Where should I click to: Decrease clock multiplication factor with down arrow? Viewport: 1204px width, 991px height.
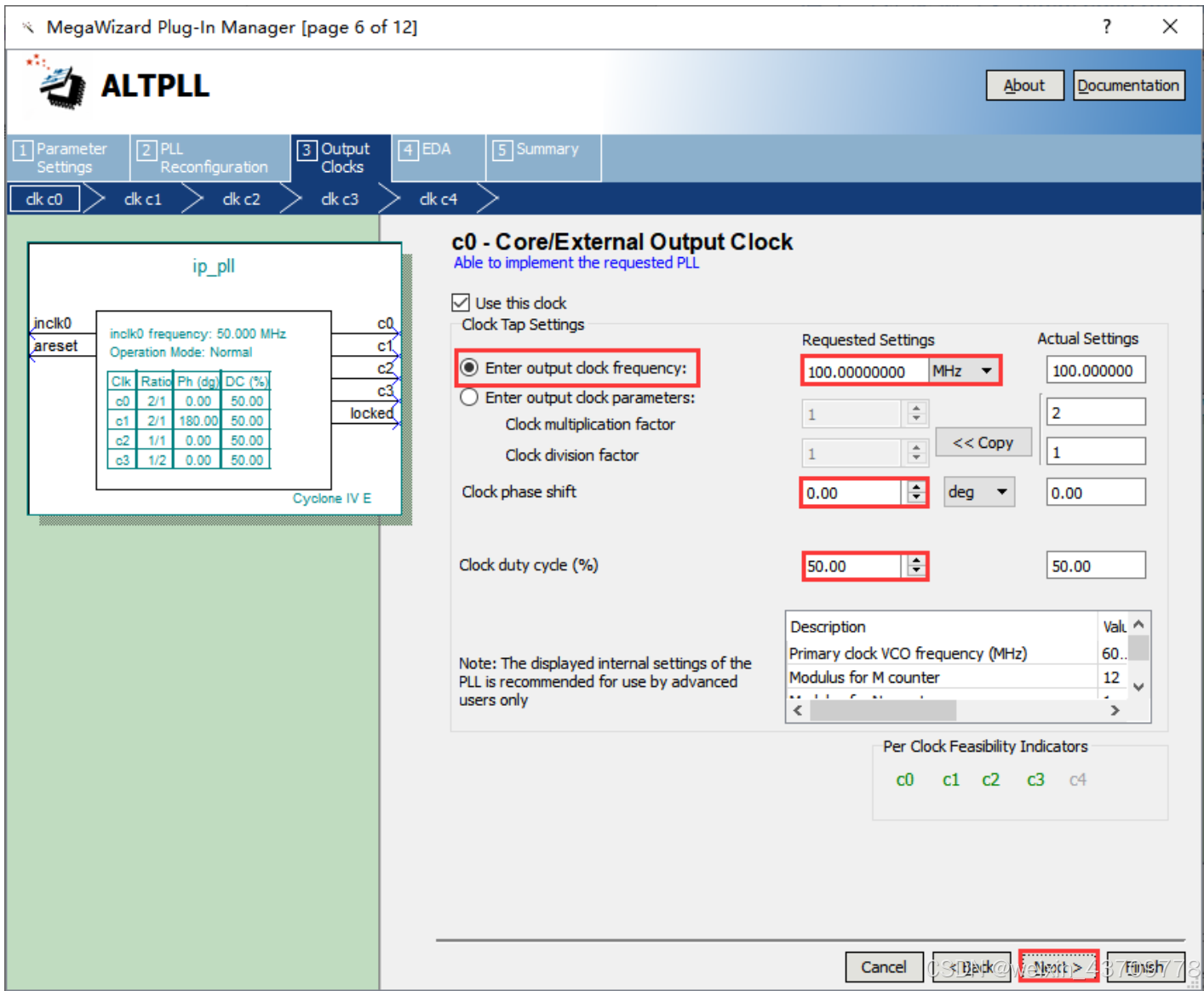pos(916,420)
